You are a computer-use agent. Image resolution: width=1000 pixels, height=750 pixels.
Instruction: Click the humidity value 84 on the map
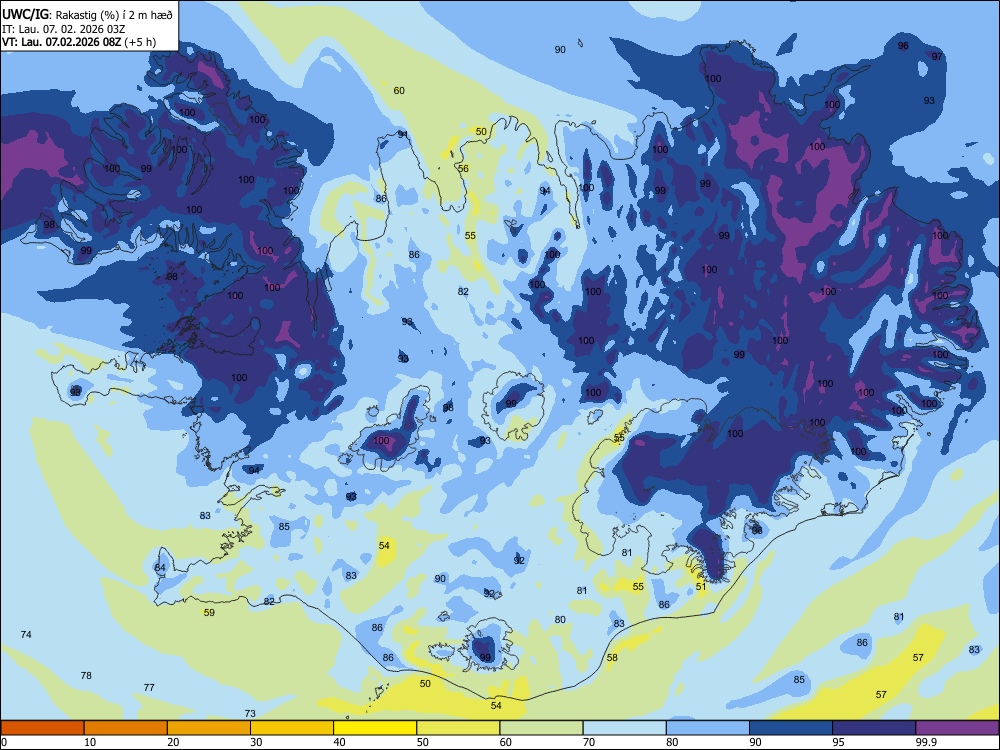pyautogui.click(x=160, y=568)
